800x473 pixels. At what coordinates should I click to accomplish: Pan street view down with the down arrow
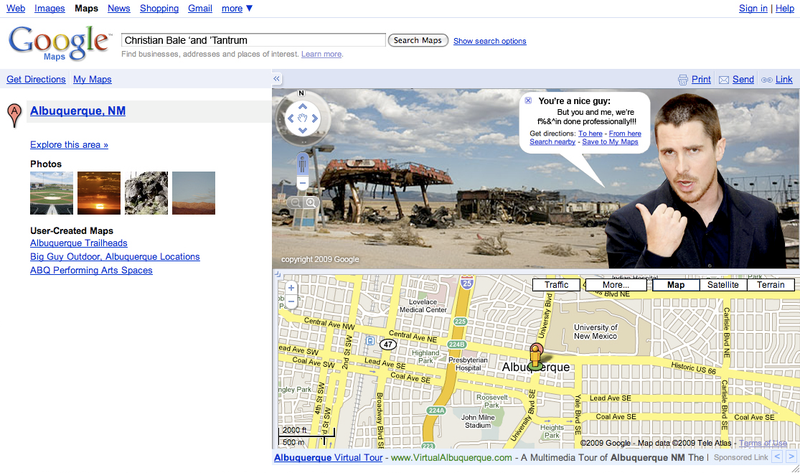303,131
